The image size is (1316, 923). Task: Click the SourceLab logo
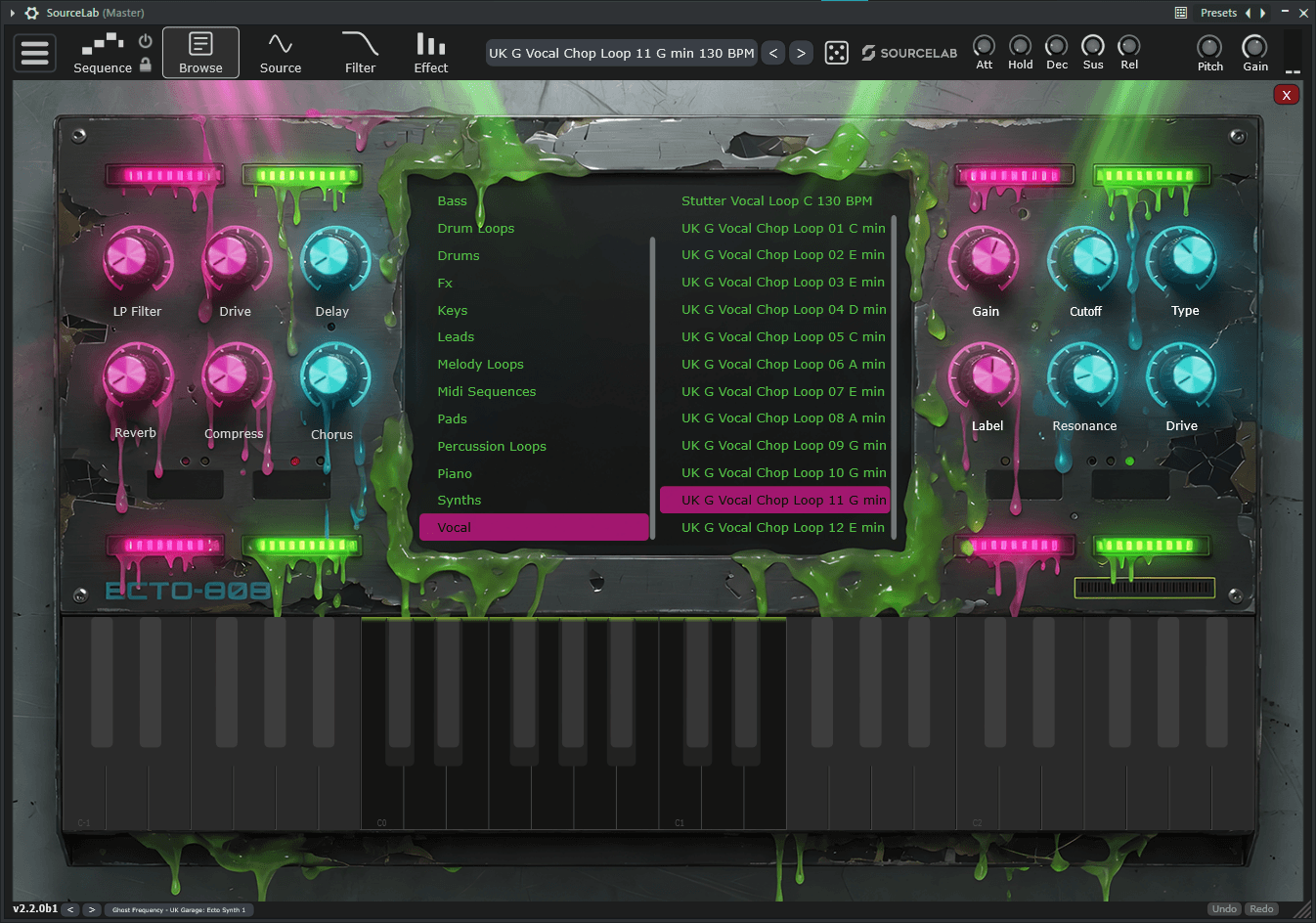pyautogui.click(x=909, y=53)
